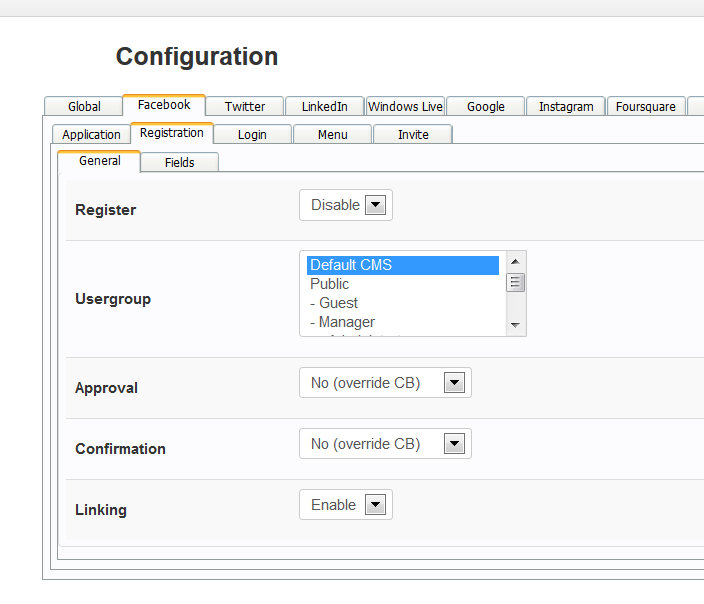Open the Fields tab

179,162
